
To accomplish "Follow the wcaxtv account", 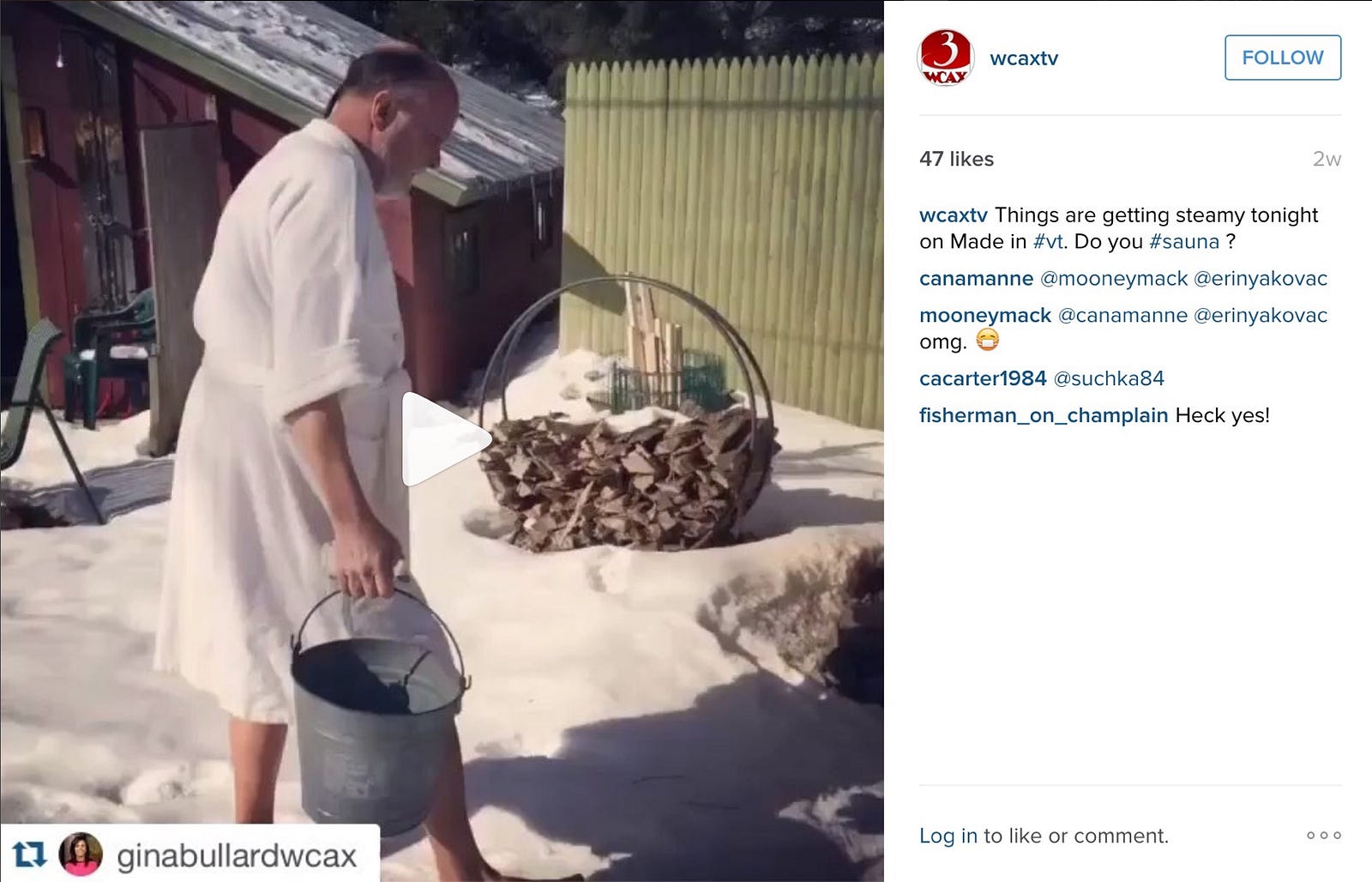I will (x=1283, y=57).
